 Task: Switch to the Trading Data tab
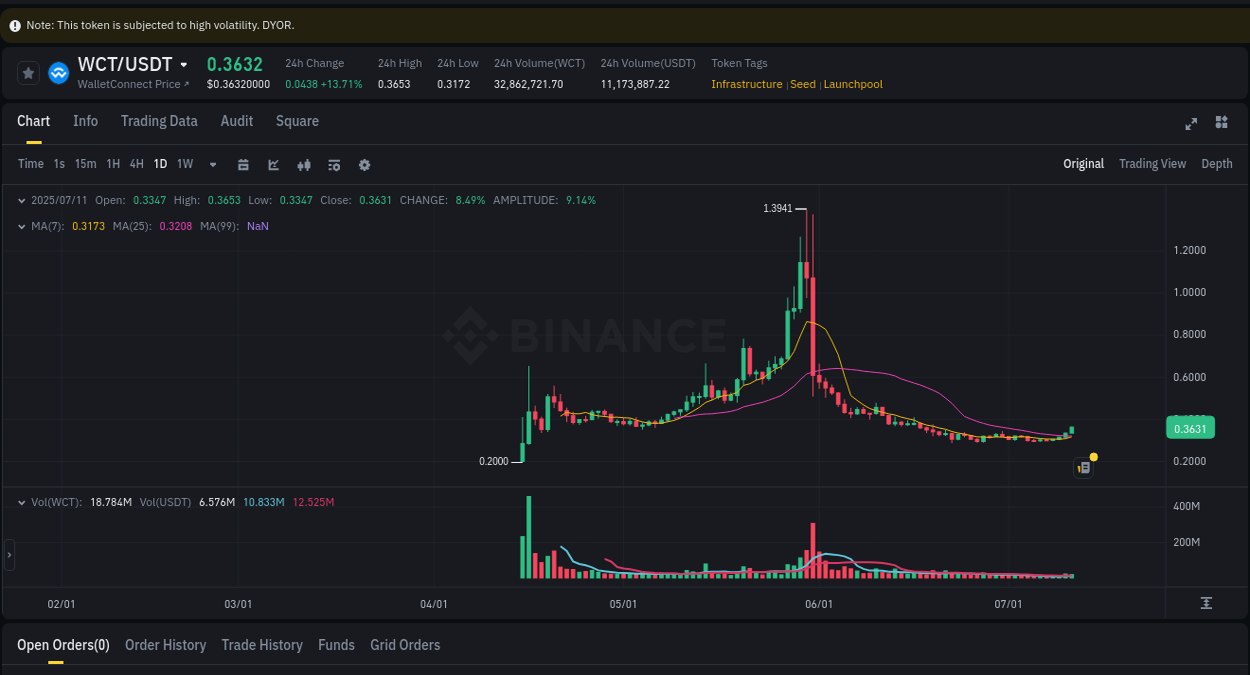point(159,121)
